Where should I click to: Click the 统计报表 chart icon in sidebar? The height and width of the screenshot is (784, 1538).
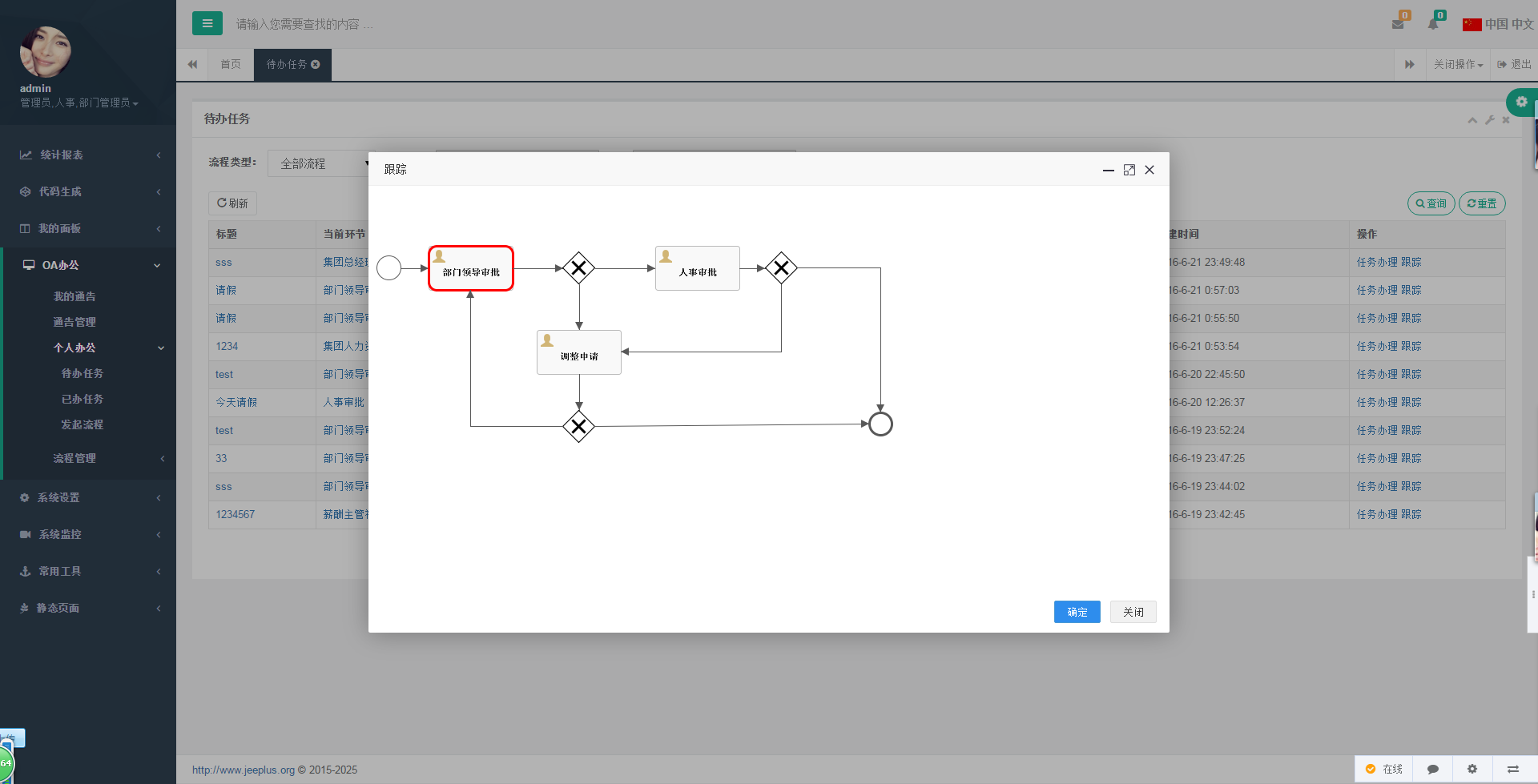point(26,155)
